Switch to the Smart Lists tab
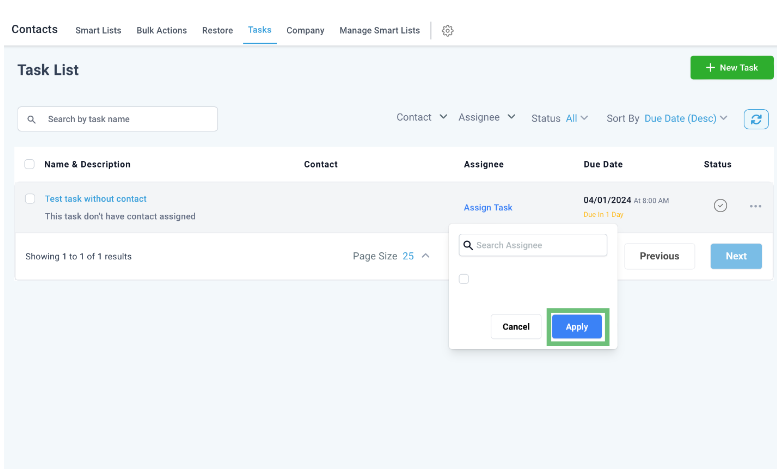This screenshot has height=471, width=777. pyautogui.click(x=98, y=31)
